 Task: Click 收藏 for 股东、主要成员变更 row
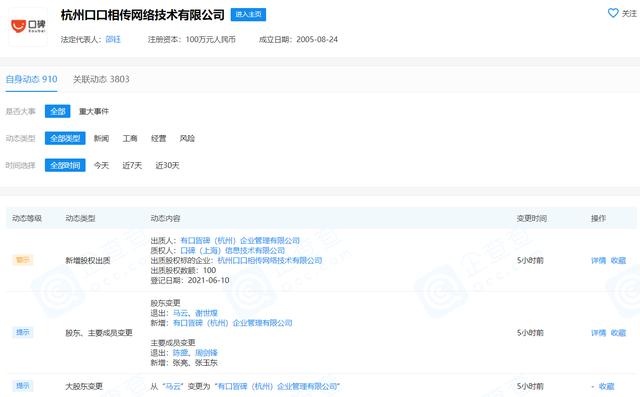tap(618, 333)
